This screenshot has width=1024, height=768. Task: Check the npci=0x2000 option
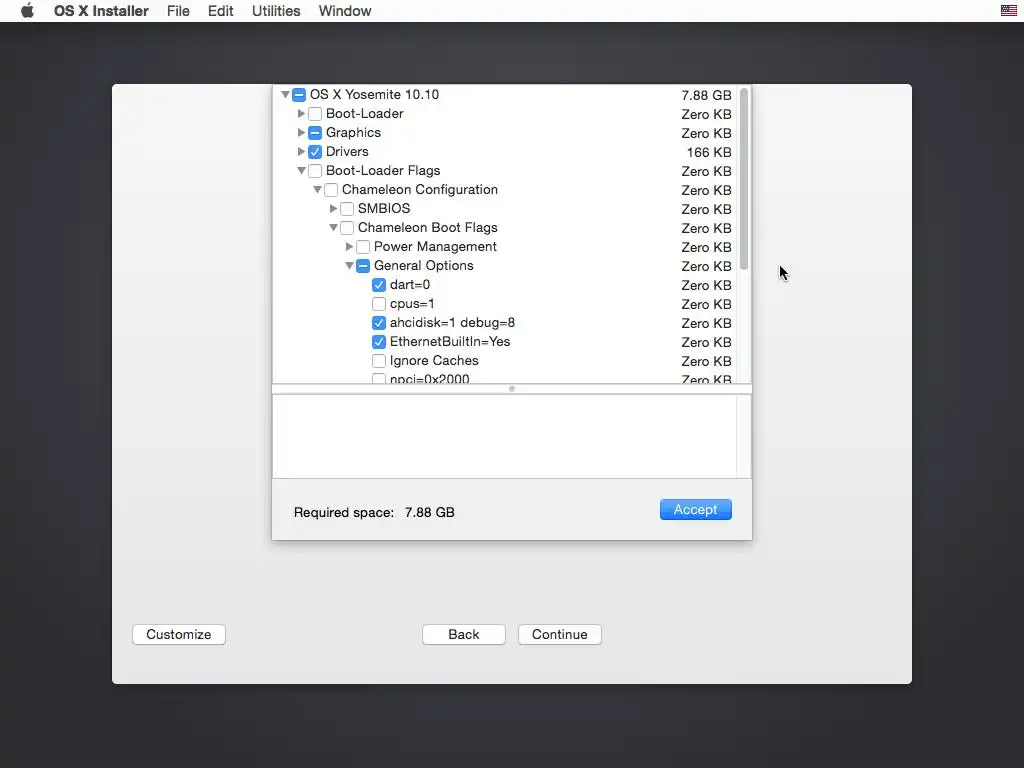(x=379, y=379)
